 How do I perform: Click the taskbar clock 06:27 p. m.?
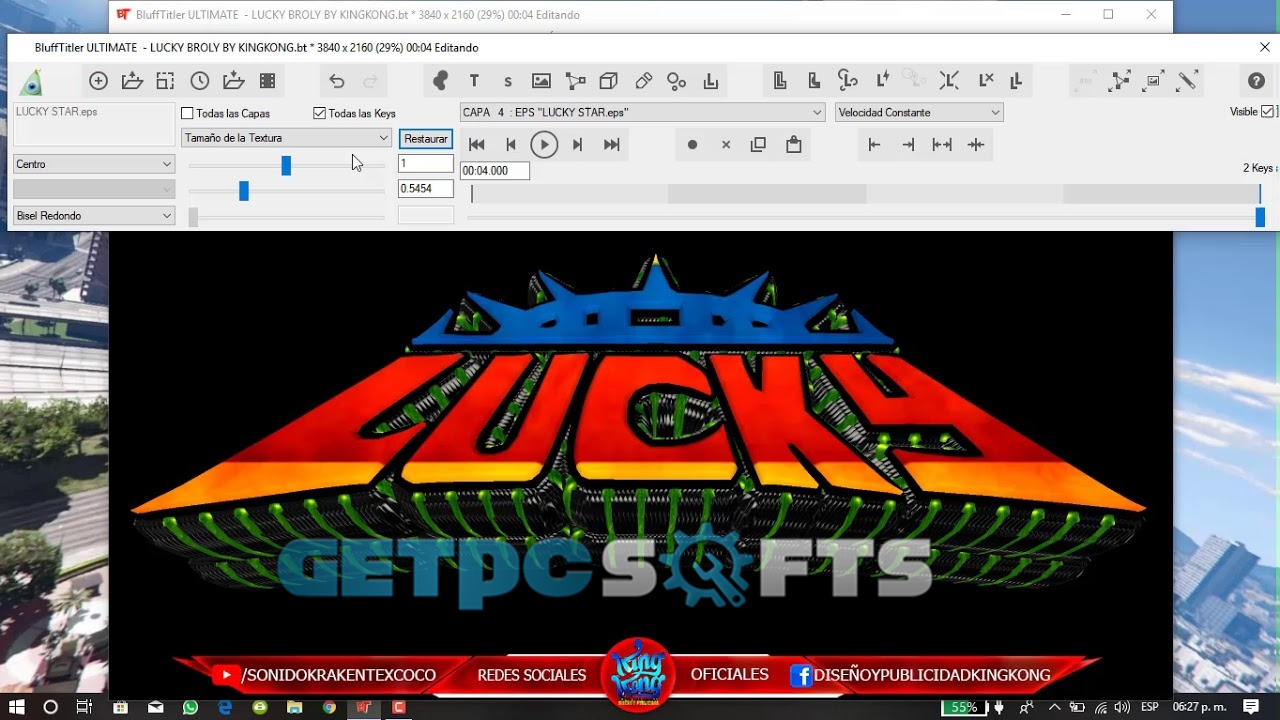[x=1199, y=707]
